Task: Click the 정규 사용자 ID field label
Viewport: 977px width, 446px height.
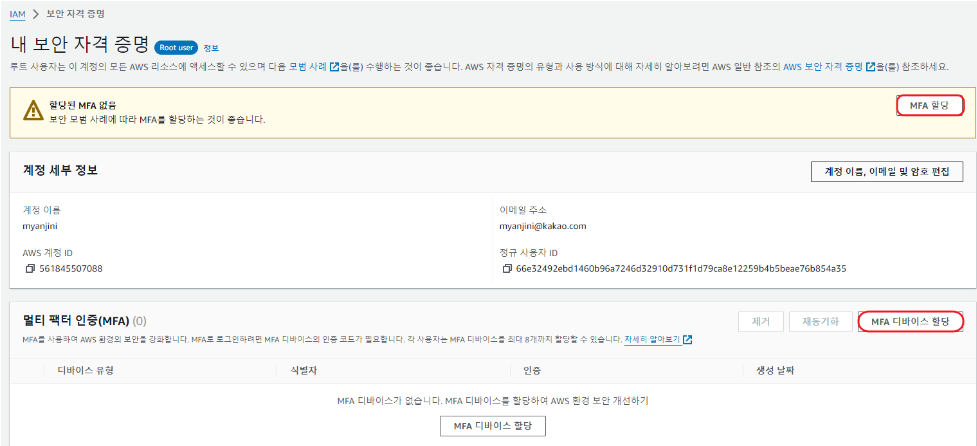Action: coord(528,253)
